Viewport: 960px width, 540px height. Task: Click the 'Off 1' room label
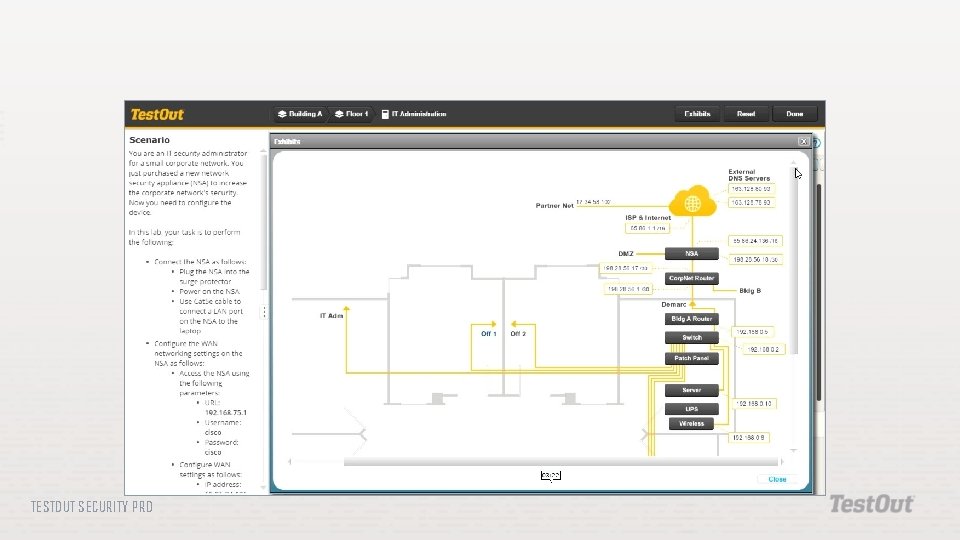489,334
